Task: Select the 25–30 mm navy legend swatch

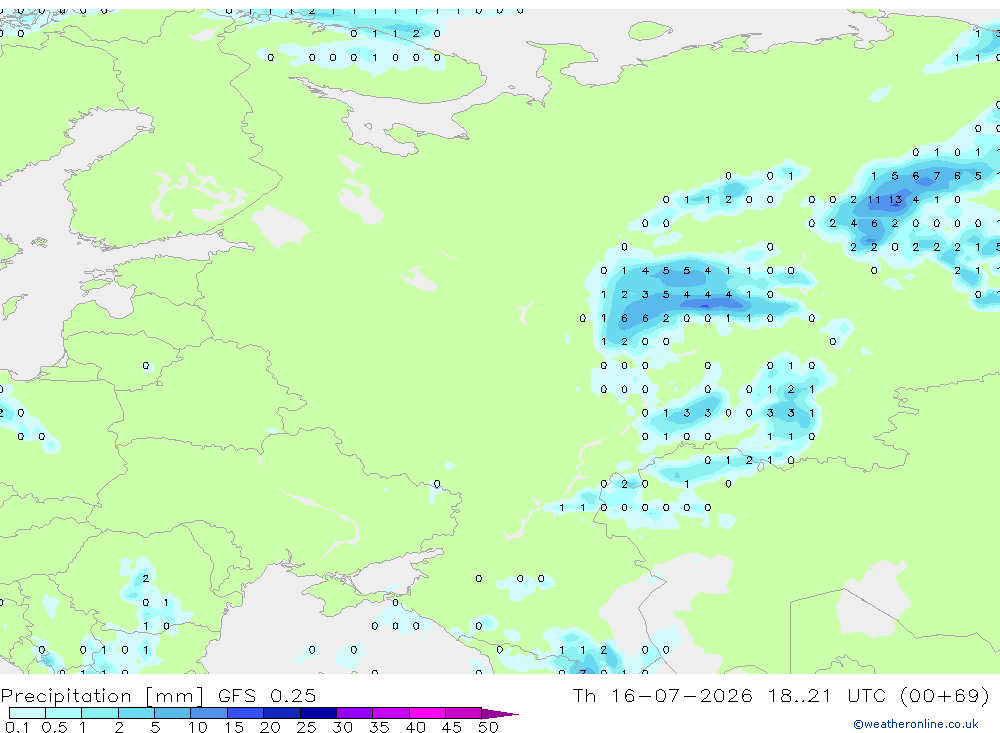Action: (318, 713)
